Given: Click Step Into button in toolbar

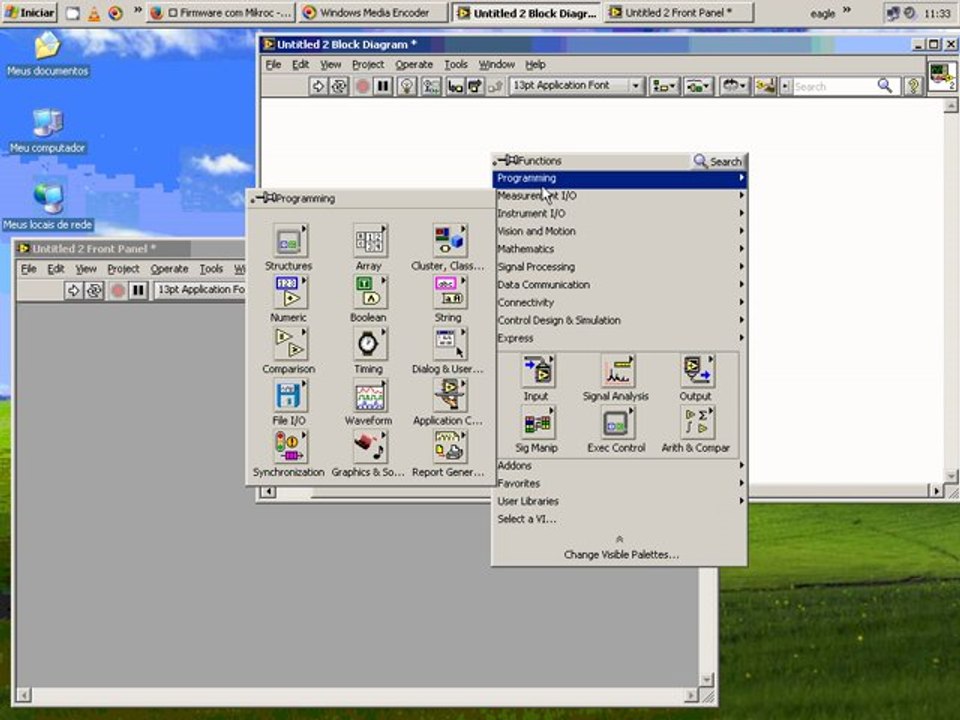Looking at the screenshot, I should [x=455, y=86].
